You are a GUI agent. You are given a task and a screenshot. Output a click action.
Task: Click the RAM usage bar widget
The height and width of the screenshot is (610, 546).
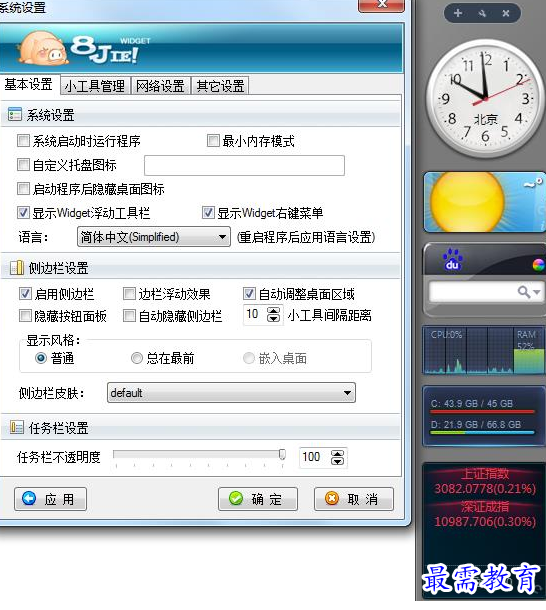point(529,351)
